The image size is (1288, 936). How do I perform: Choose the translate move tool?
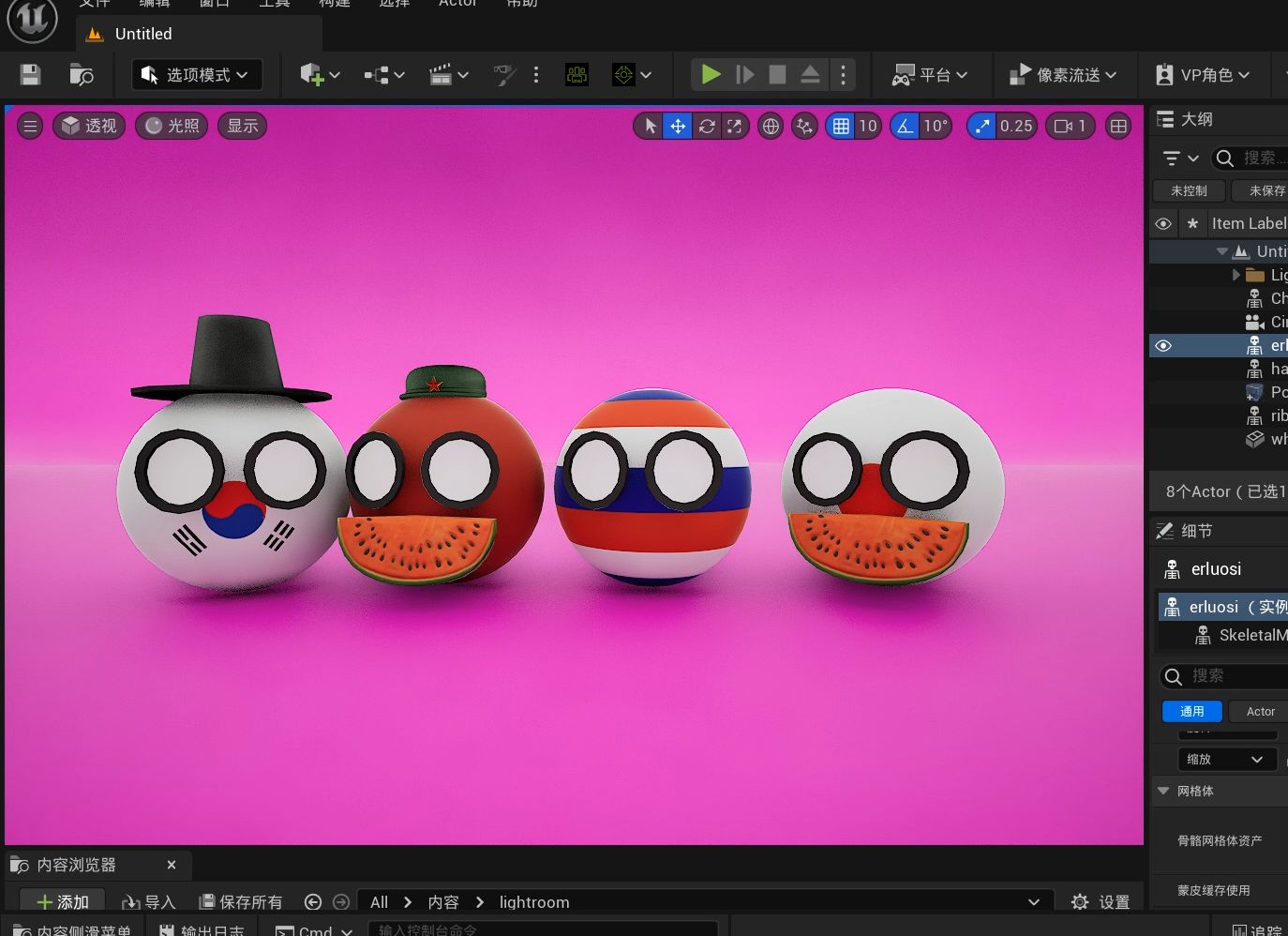point(677,126)
